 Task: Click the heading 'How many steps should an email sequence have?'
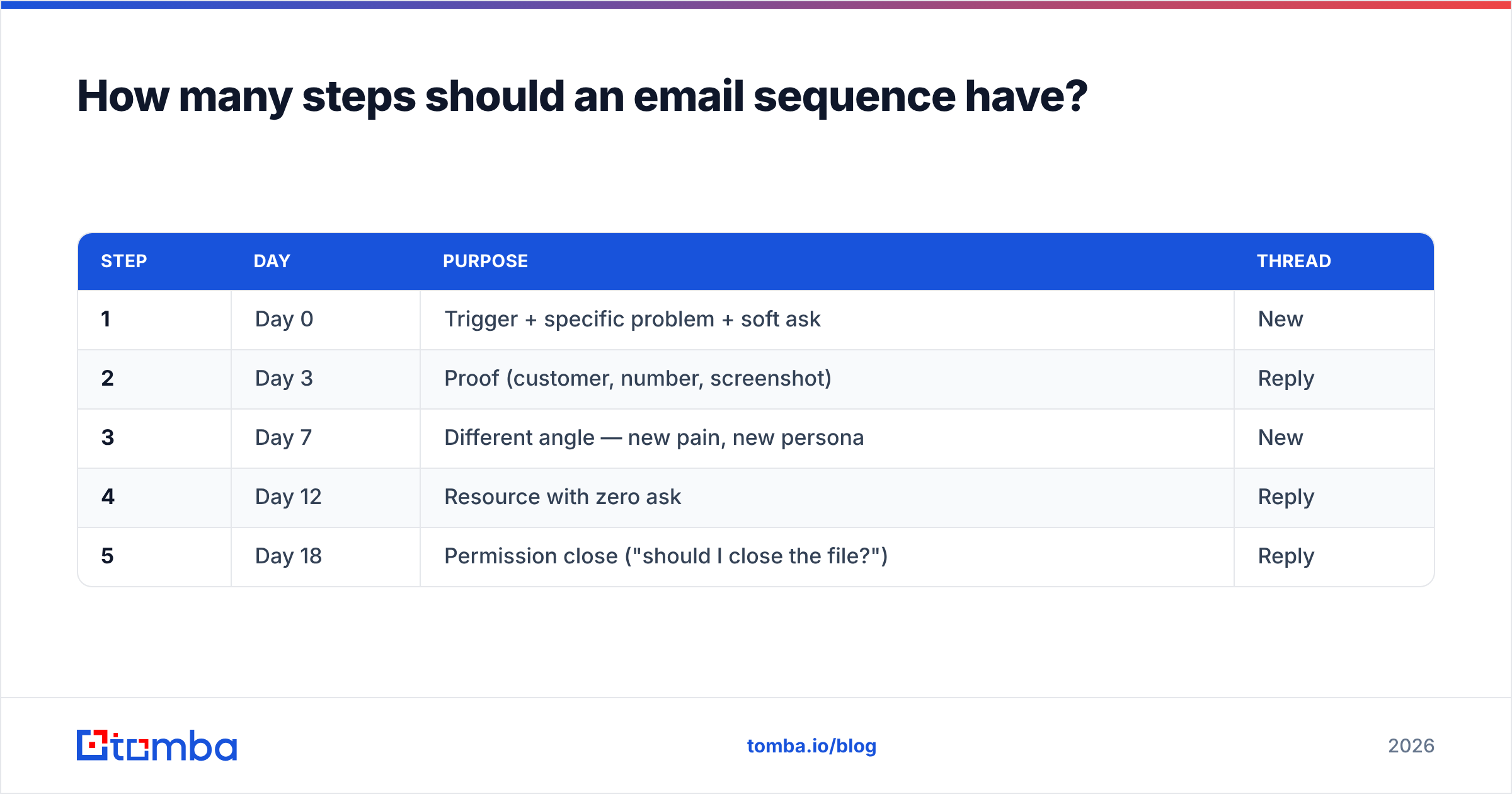pyautogui.click(x=582, y=97)
